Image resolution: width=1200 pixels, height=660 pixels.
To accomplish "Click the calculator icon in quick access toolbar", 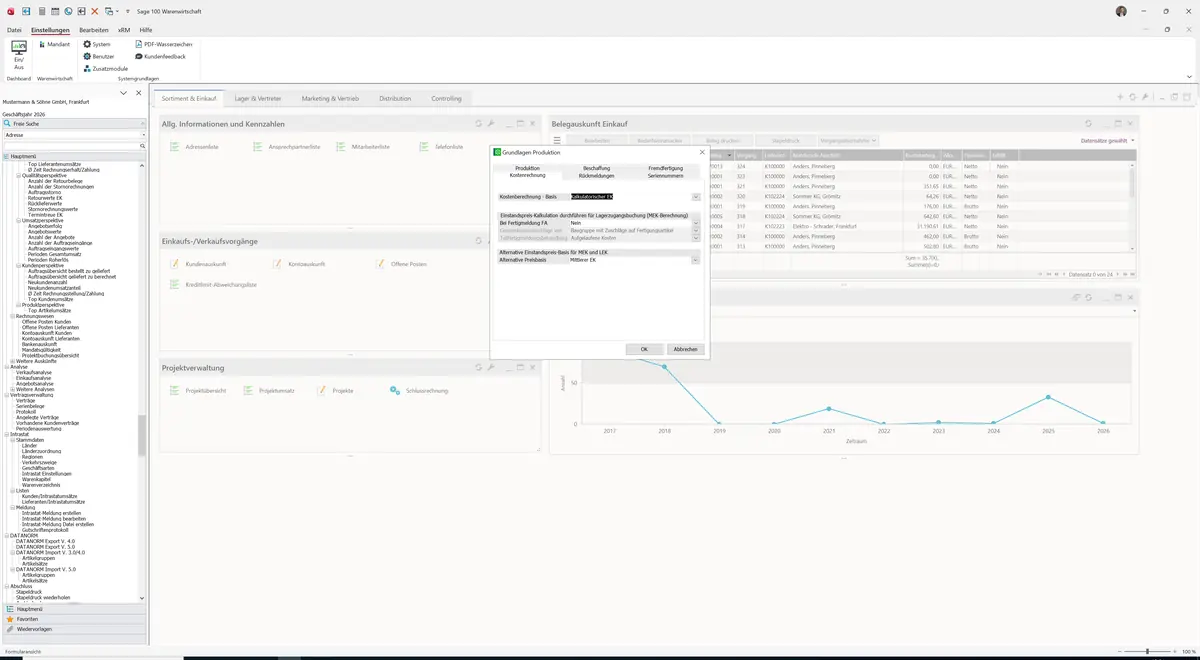I will pyautogui.click(x=41, y=10).
